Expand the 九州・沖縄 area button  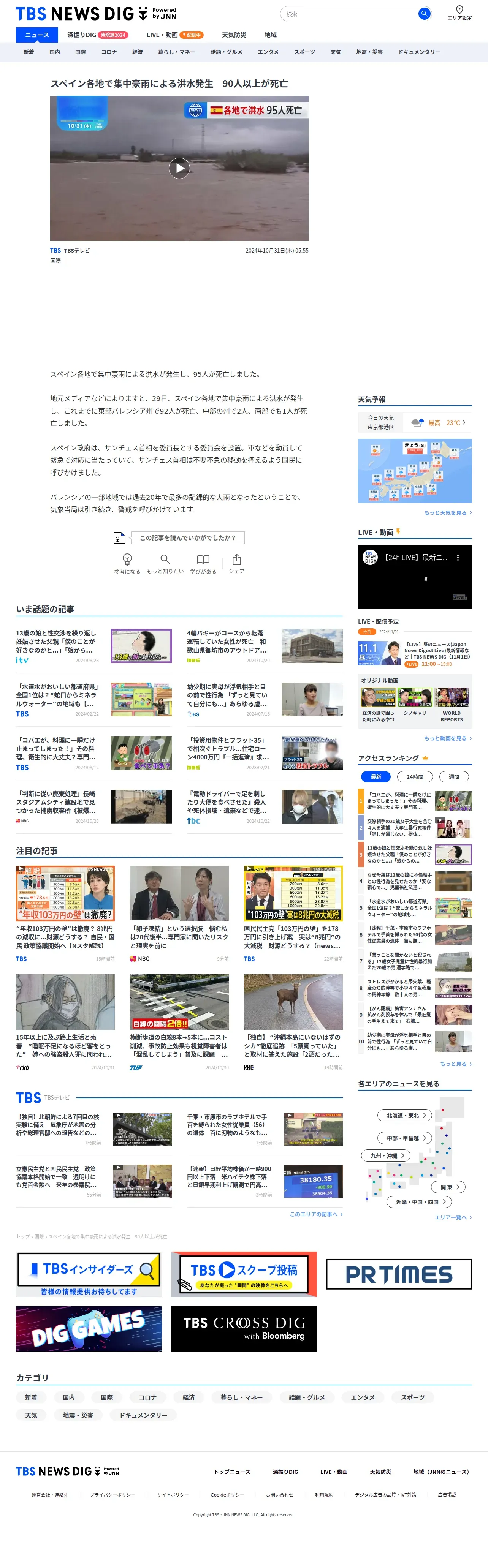(386, 1155)
